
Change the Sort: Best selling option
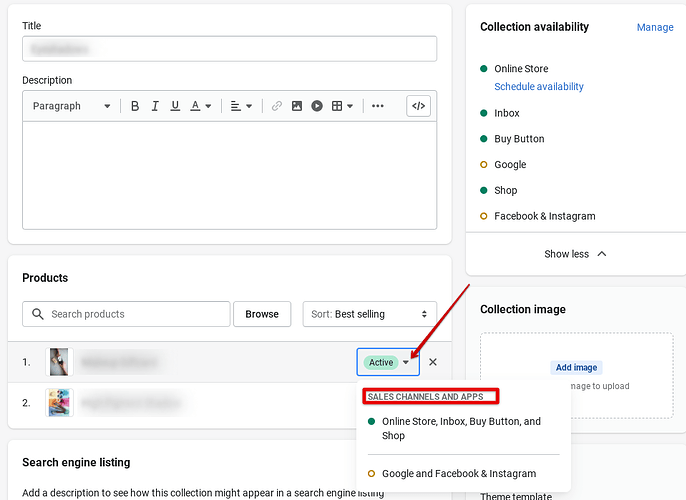[370, 314]
